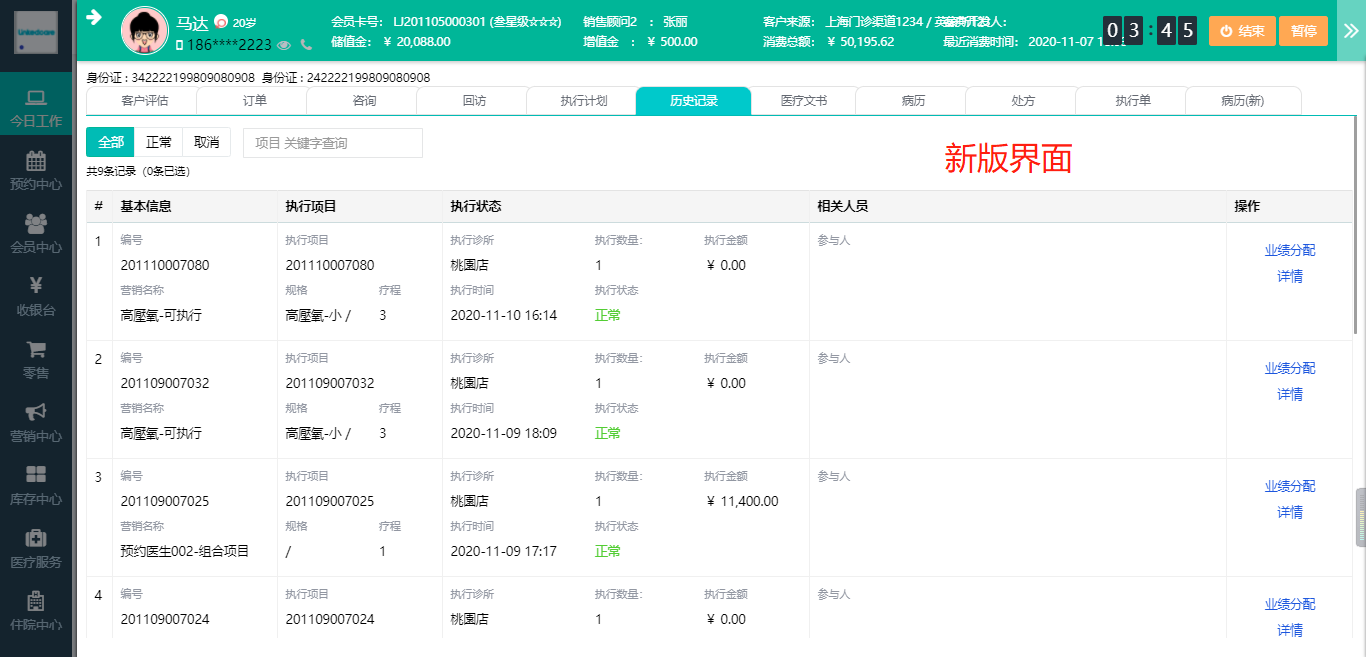Open 详情 for record 201109007032
Viewport: 1366px width, 657px height.
tap(1290, 394)
